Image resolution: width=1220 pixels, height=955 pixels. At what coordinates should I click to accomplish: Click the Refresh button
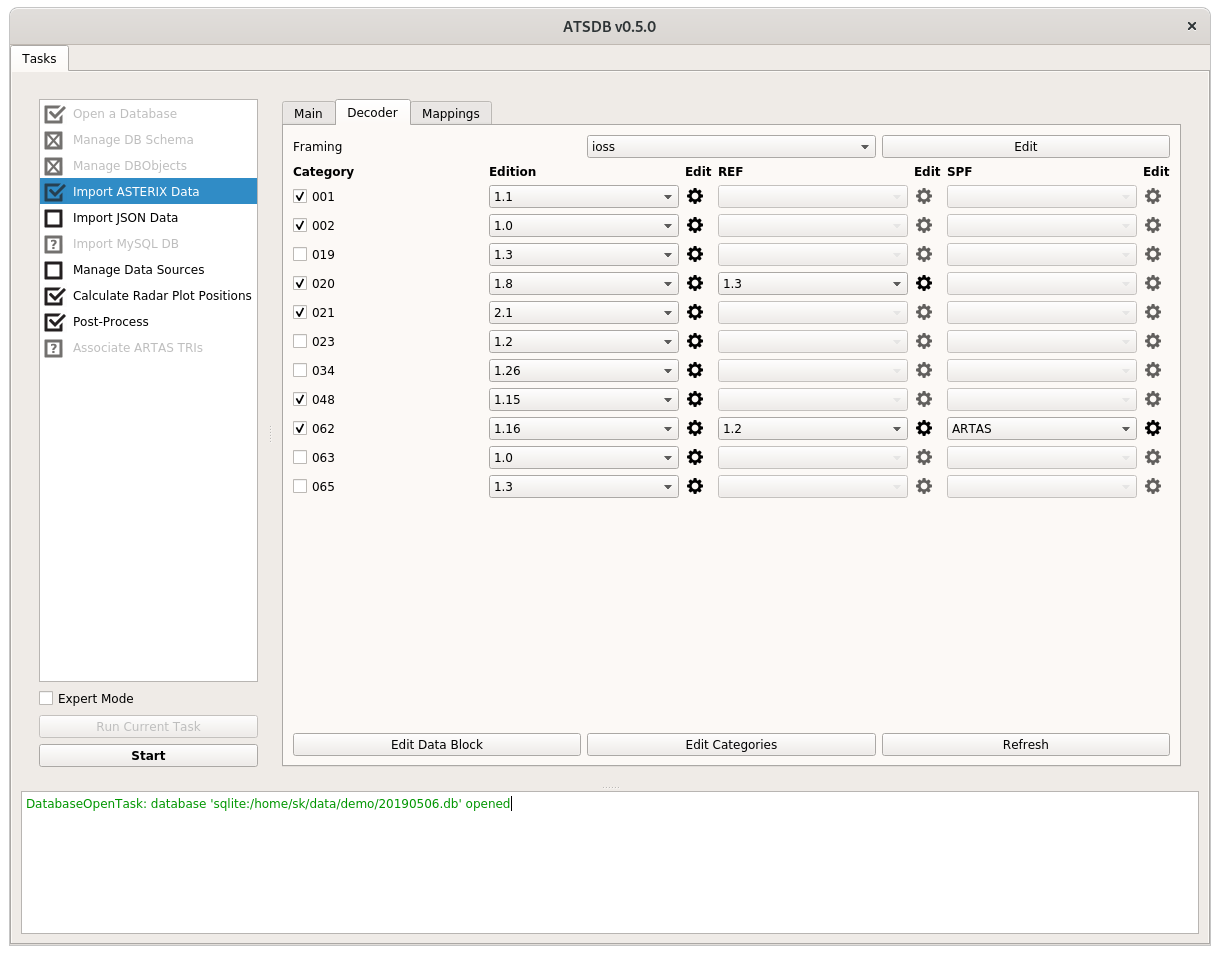[1026, 745]
